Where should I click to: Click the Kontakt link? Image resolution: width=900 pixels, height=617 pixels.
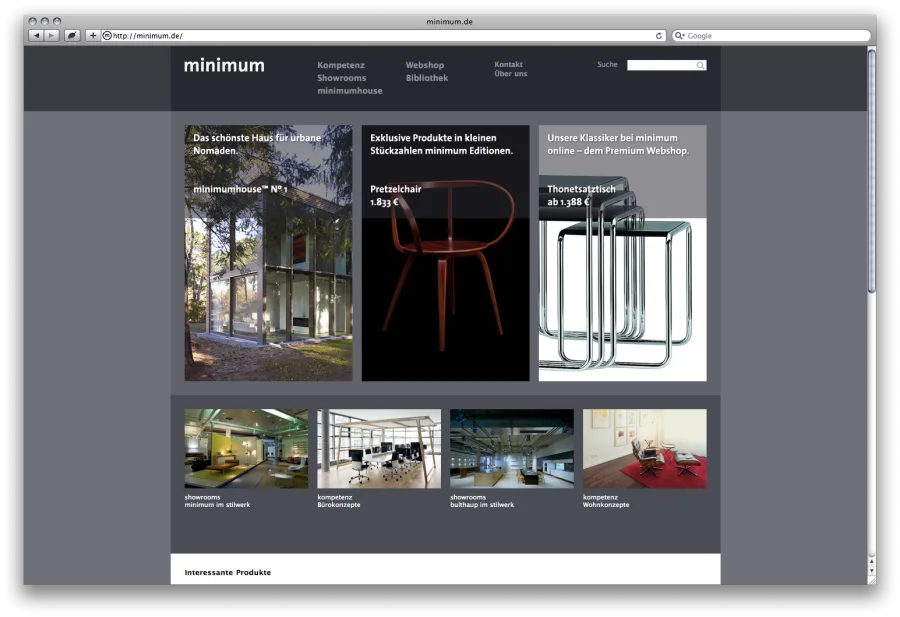point(508,64)
